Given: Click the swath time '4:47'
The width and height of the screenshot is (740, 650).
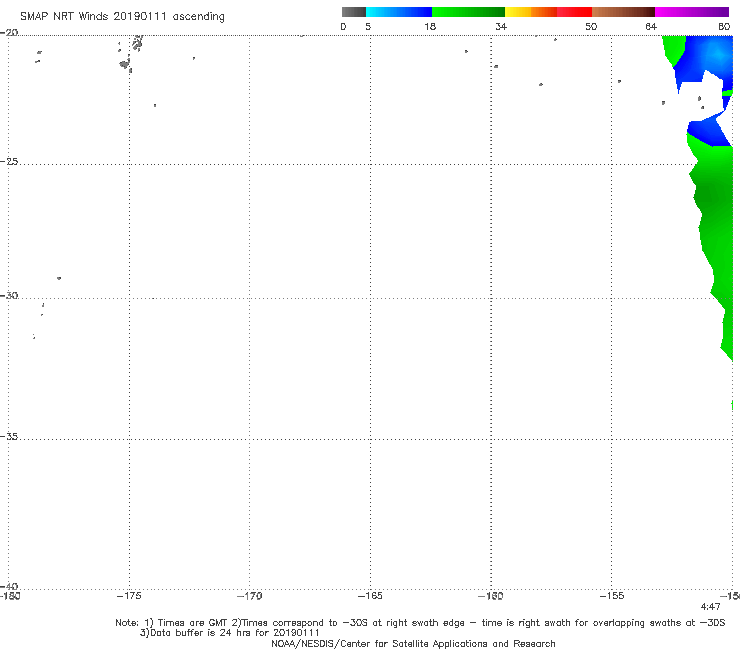Looking at the screenshot, I should pos(710,607).
